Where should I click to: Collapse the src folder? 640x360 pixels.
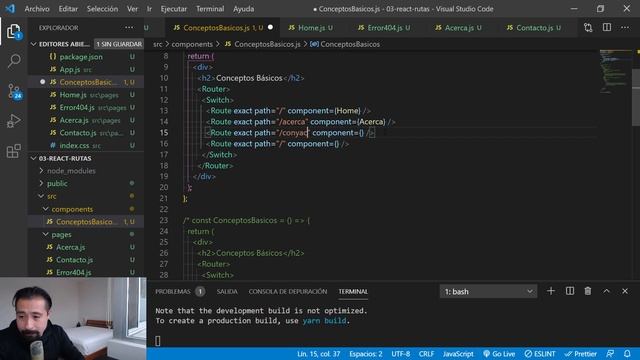[x=51, y=196]
